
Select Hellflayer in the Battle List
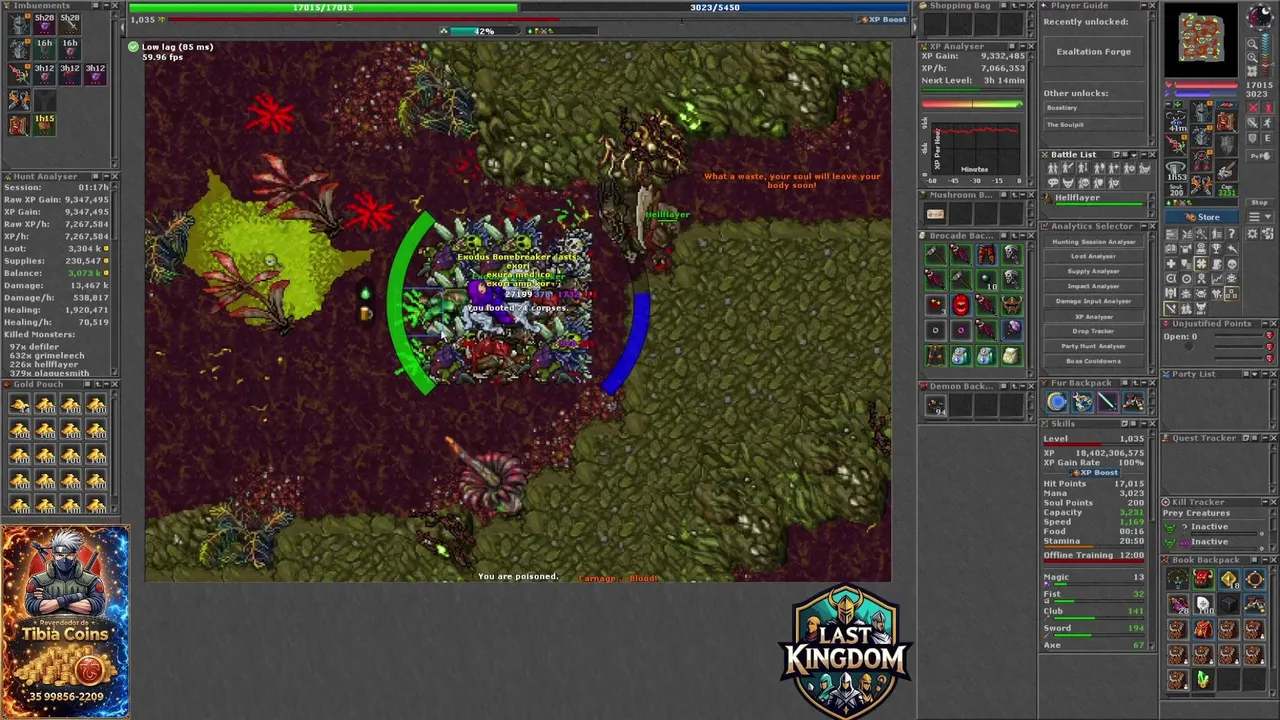point(1095,200)
